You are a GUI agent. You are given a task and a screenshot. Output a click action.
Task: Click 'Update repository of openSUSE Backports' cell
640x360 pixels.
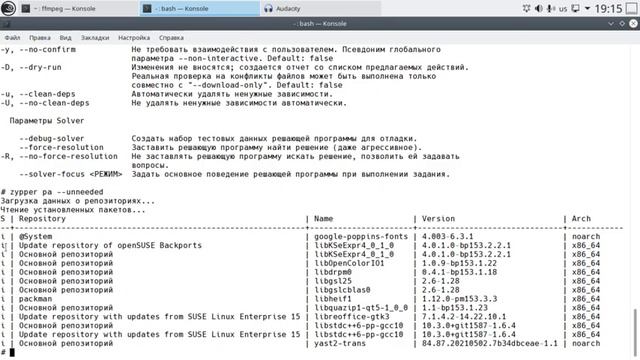click(x=110, y=245)
